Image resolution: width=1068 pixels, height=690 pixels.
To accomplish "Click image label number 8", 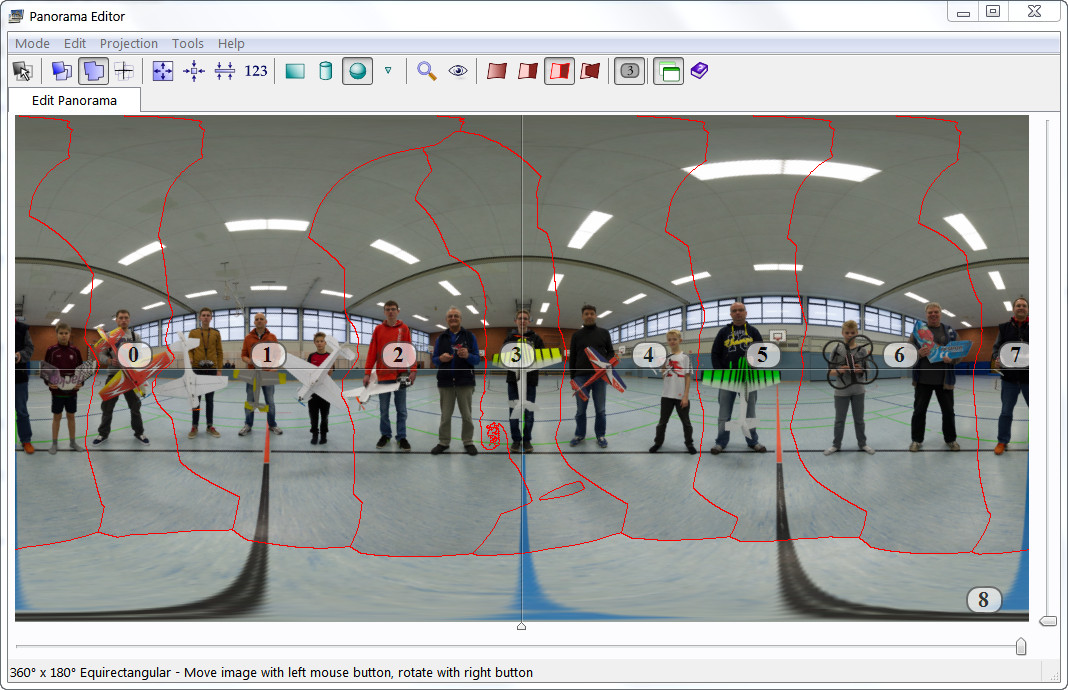I will point(983,600).
